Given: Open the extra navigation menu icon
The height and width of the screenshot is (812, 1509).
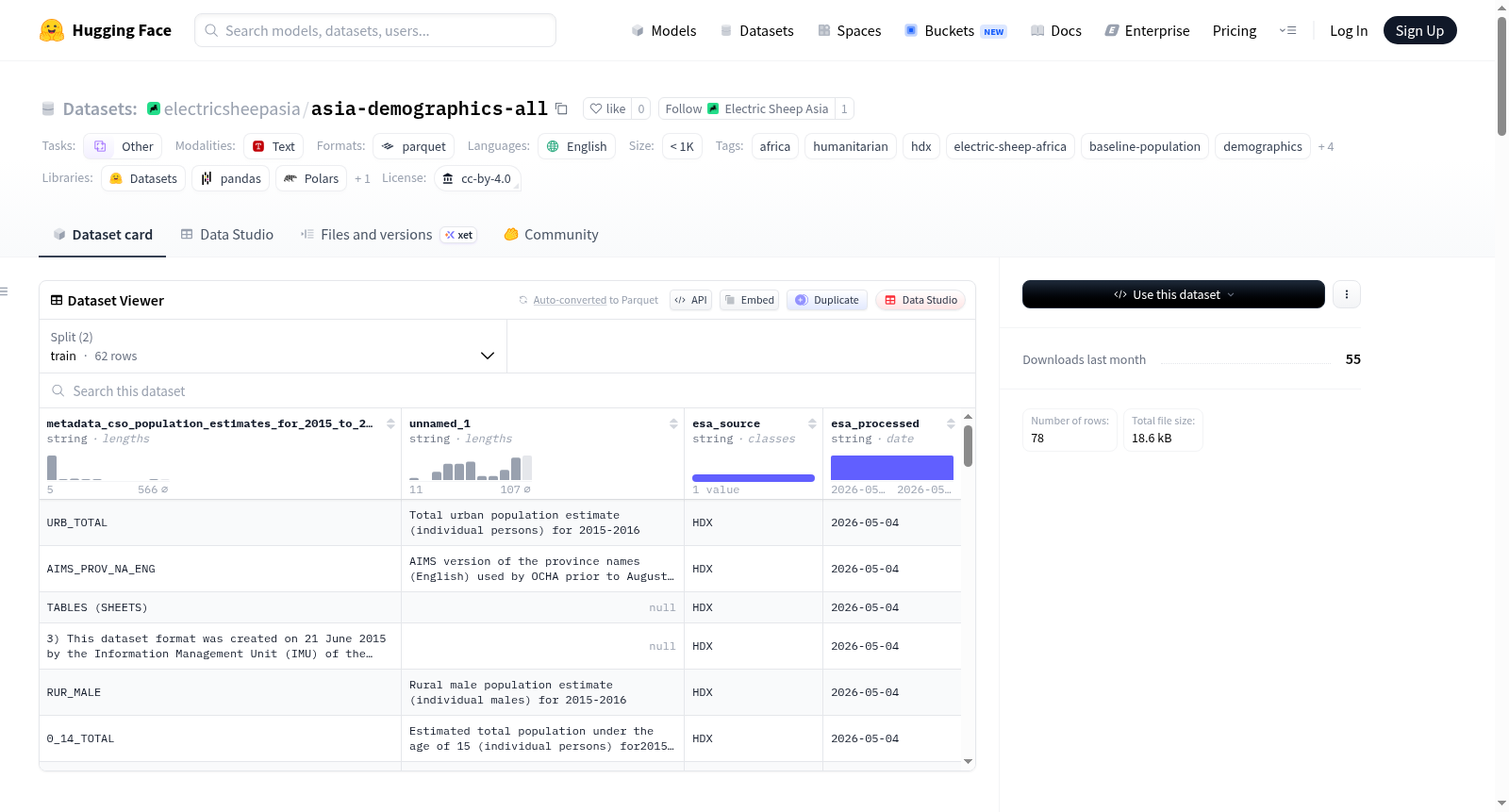Looking at the screenshot, I should click(x=1287, y=30).
